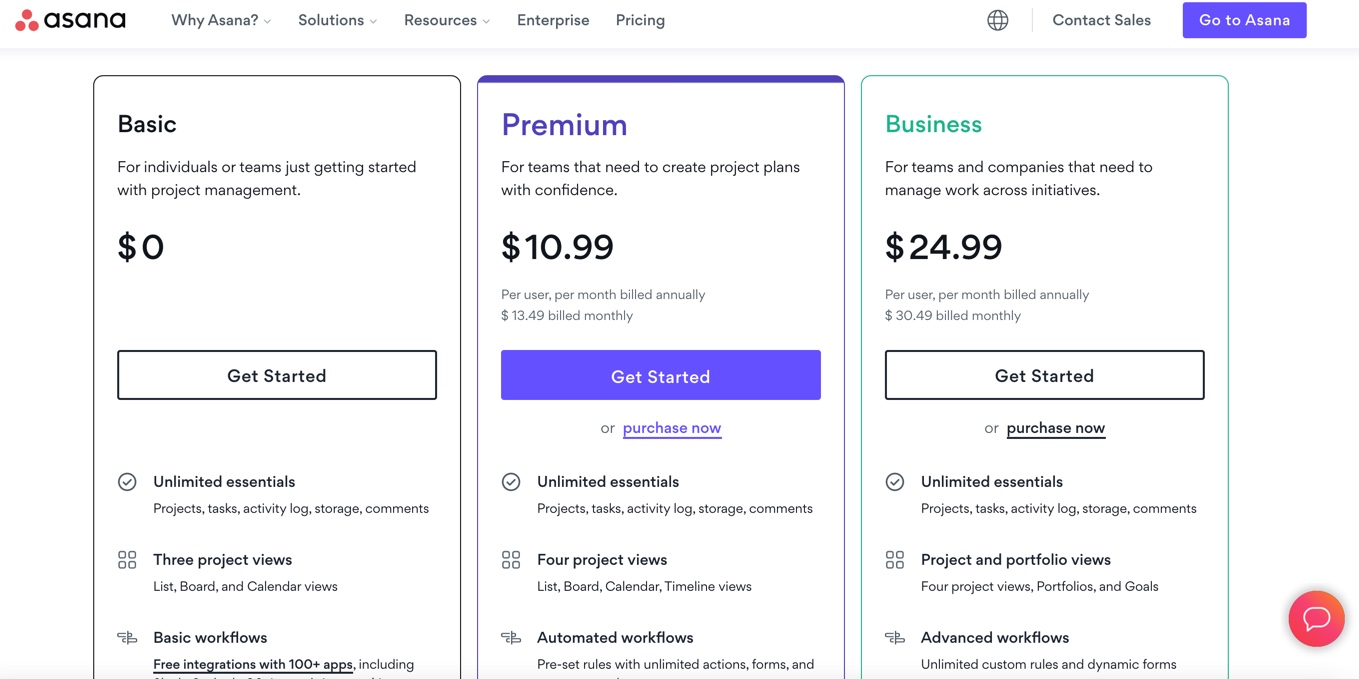Open Free integrations with 100+ apps link
The image size is (1359, 679).
(x=253, y=664)
